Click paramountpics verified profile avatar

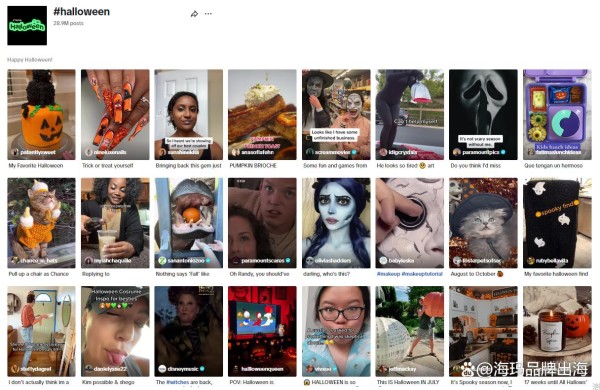click(456, 152)
